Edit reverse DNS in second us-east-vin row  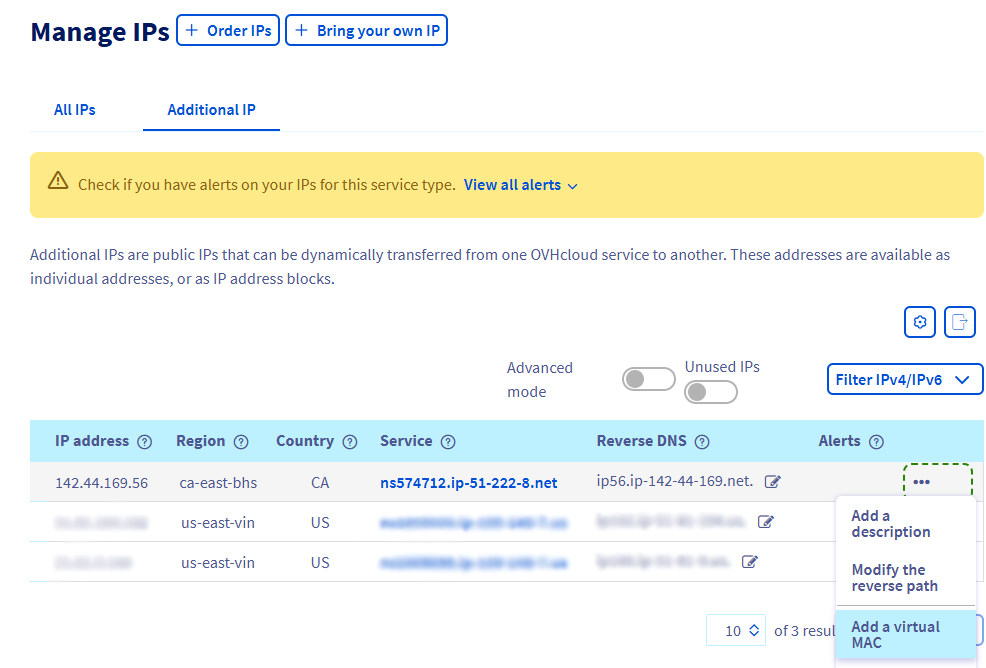point(765,521)
